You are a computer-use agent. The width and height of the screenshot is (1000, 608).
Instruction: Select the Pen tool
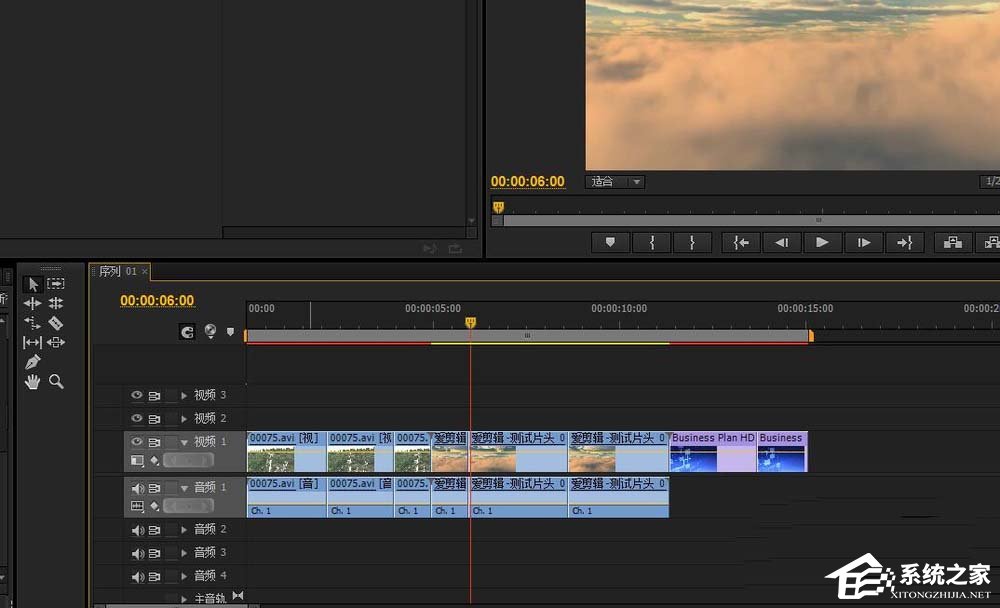(33, 362)
